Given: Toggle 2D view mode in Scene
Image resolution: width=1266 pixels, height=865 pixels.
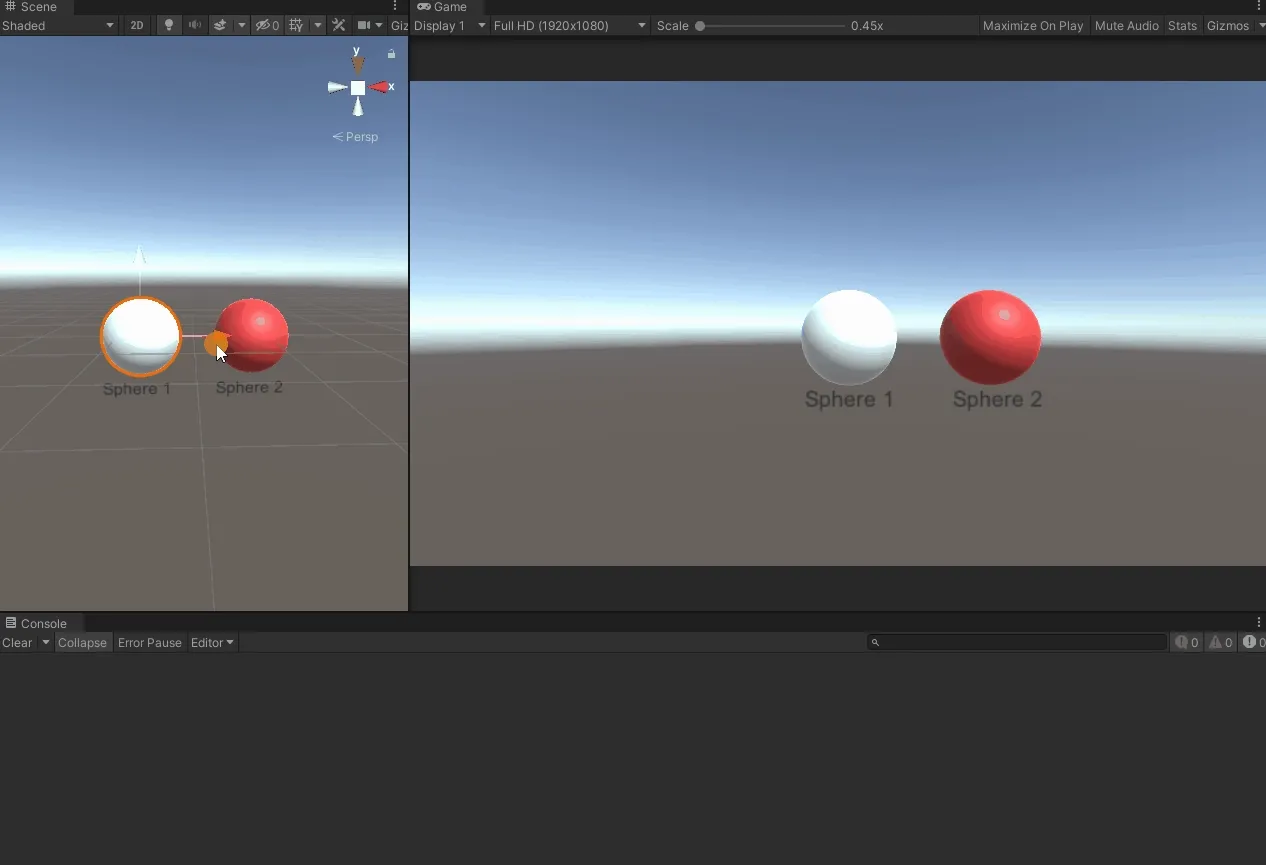Looking at the screenshot, I should point(137,25).
